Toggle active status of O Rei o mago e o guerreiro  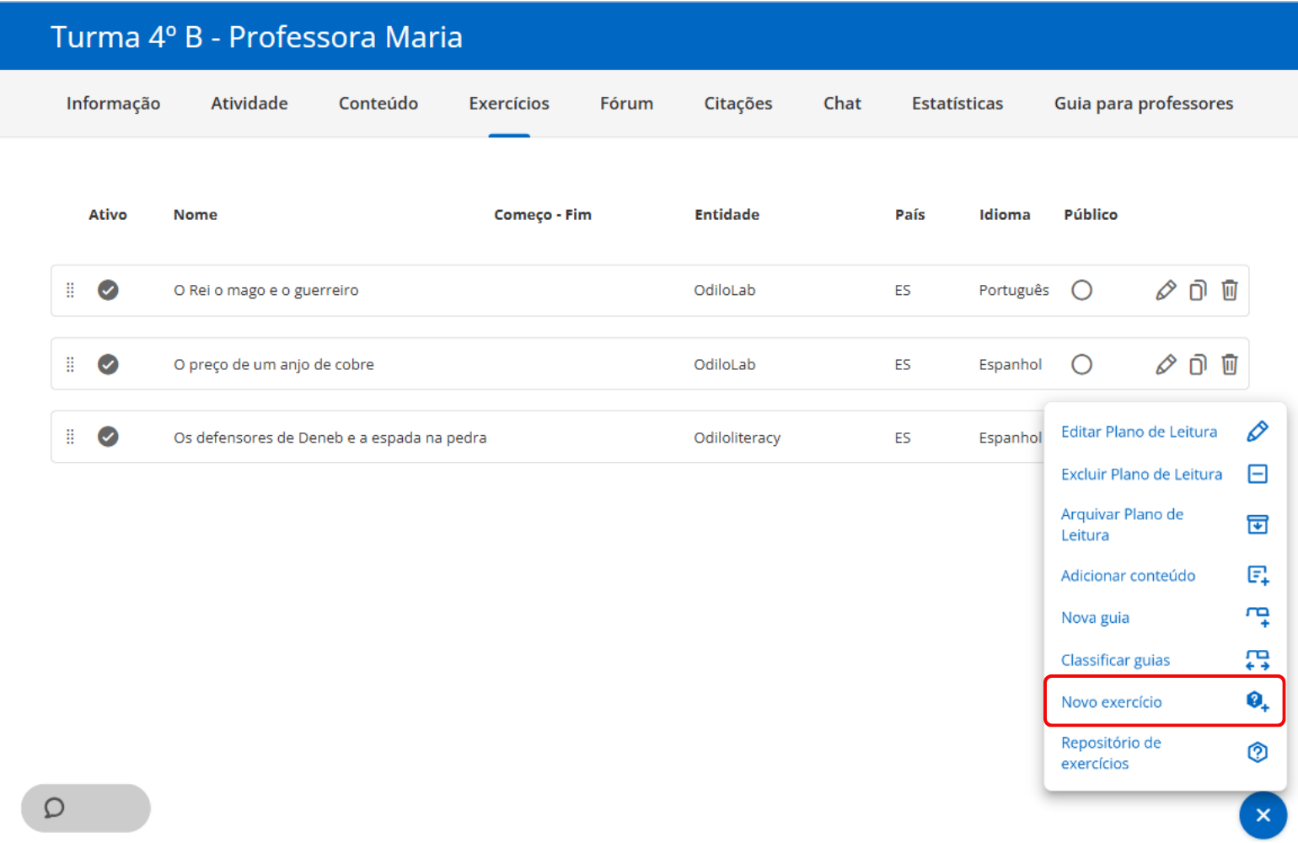pyautogui.click(x=108, y=291)
